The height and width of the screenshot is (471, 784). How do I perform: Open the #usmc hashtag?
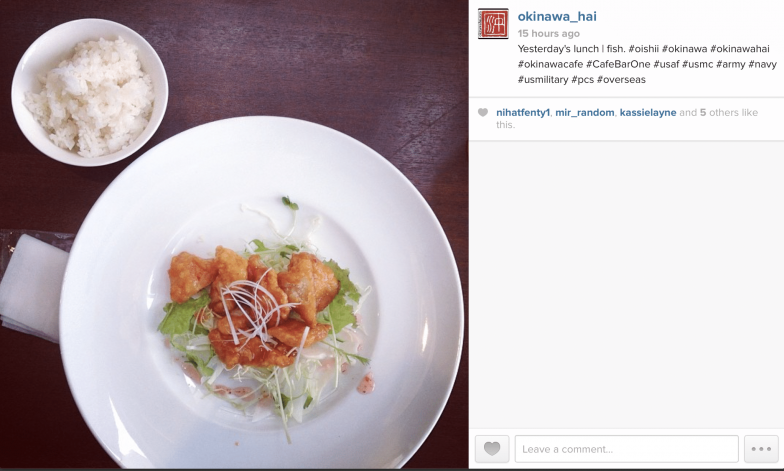(x=698, y=64)
